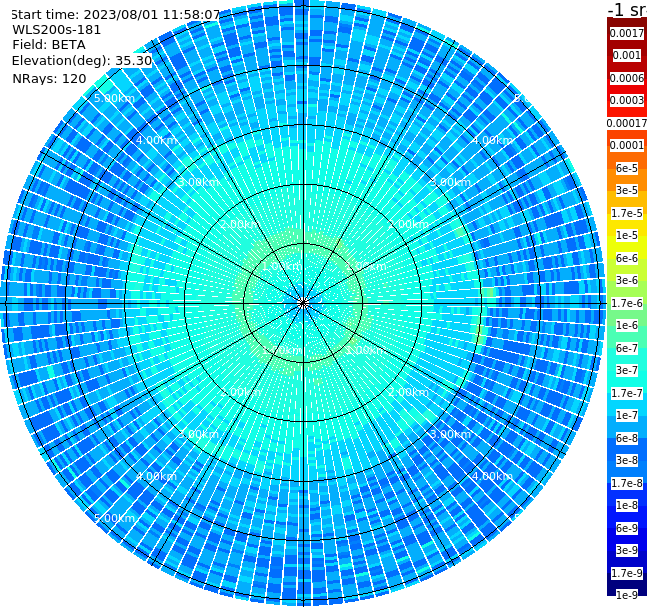
Task: Select the 4.00km range label in the southeast quadrant
Action: tap(492, 476)
